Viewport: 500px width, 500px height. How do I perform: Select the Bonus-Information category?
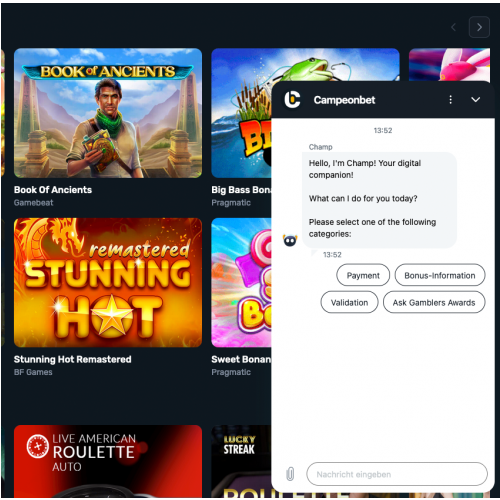440,275
